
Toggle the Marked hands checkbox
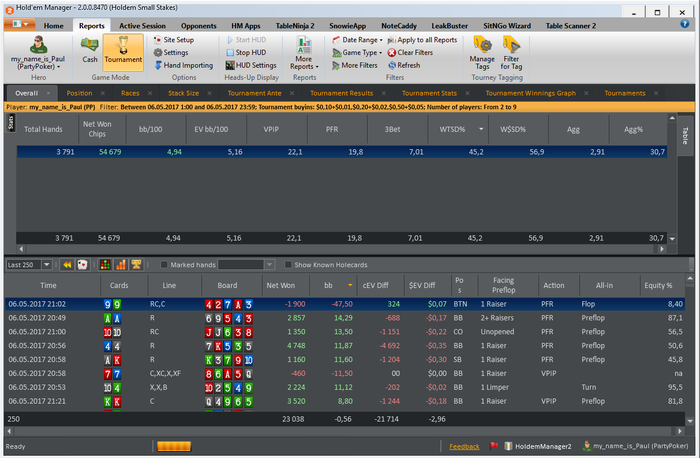pyautogui.click(x=164, y=265)
